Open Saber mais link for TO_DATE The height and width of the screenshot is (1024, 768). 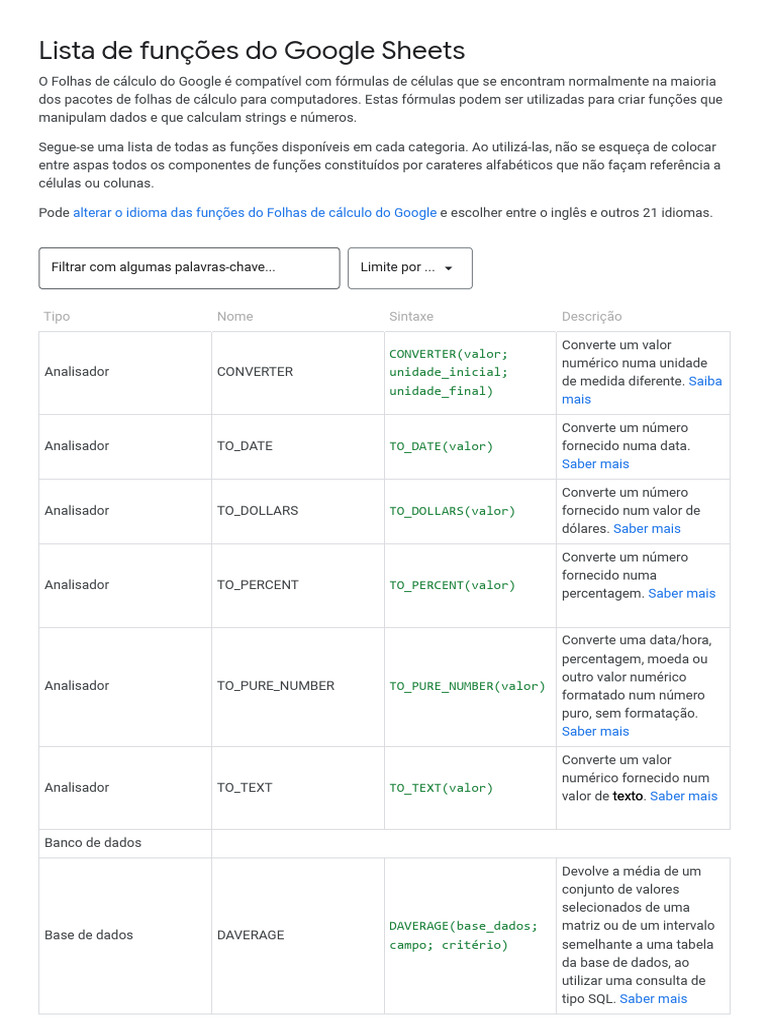click(x=595, y=464)
